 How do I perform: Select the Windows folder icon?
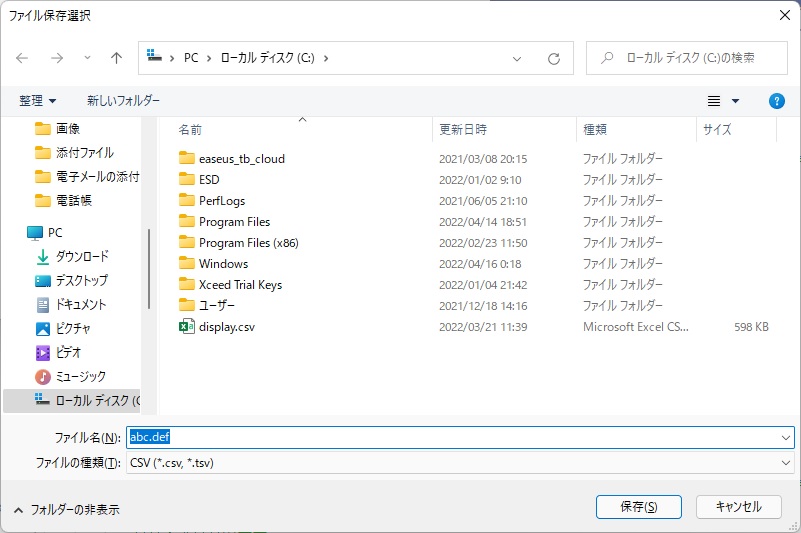pos(186,263)
